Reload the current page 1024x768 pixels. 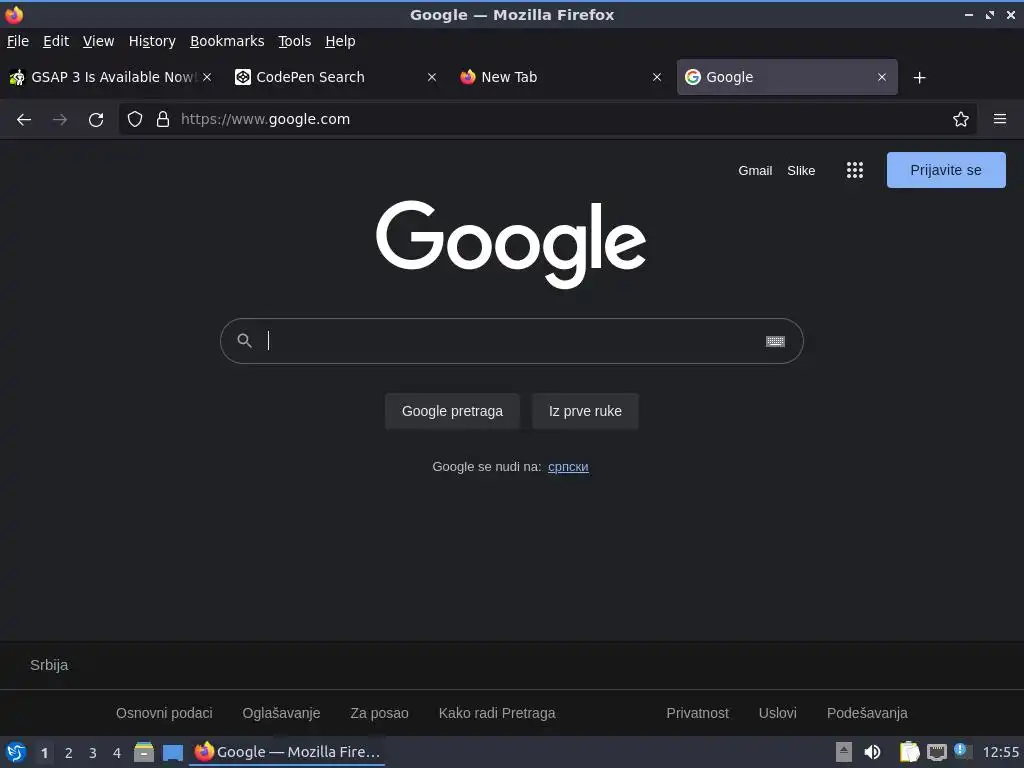96,120
